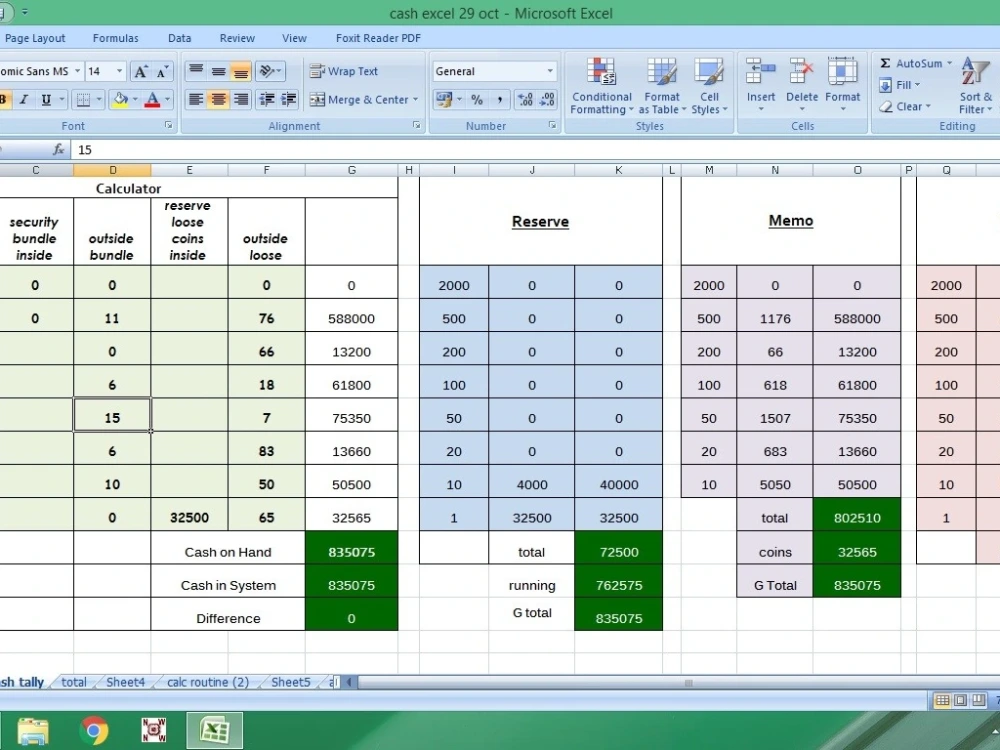The image size is (1000, 750).
Task: Click the Font Color red A
Action: click(152, 99)
